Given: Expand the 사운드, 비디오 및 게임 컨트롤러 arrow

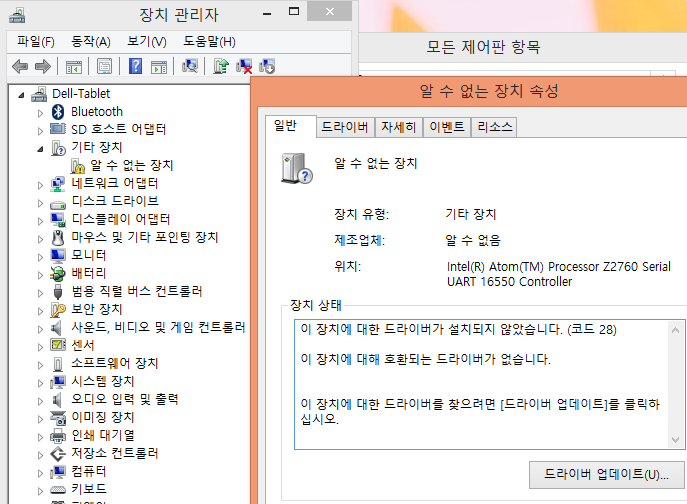Looking at the screenshot, I should [x=40, y=329].
